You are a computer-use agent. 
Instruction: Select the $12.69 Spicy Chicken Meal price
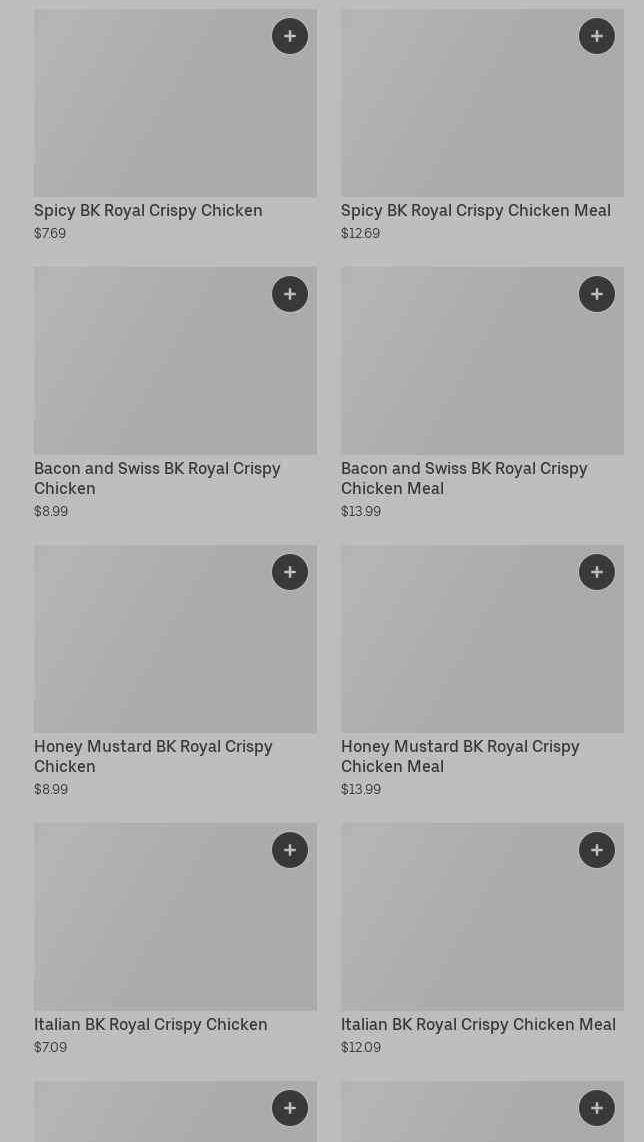(361, 234)
